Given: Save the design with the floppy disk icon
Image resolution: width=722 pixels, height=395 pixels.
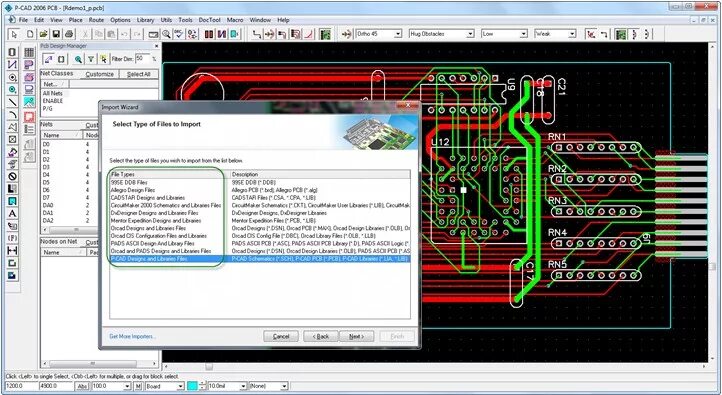Looking at the screenshot, I should (56, 34).
